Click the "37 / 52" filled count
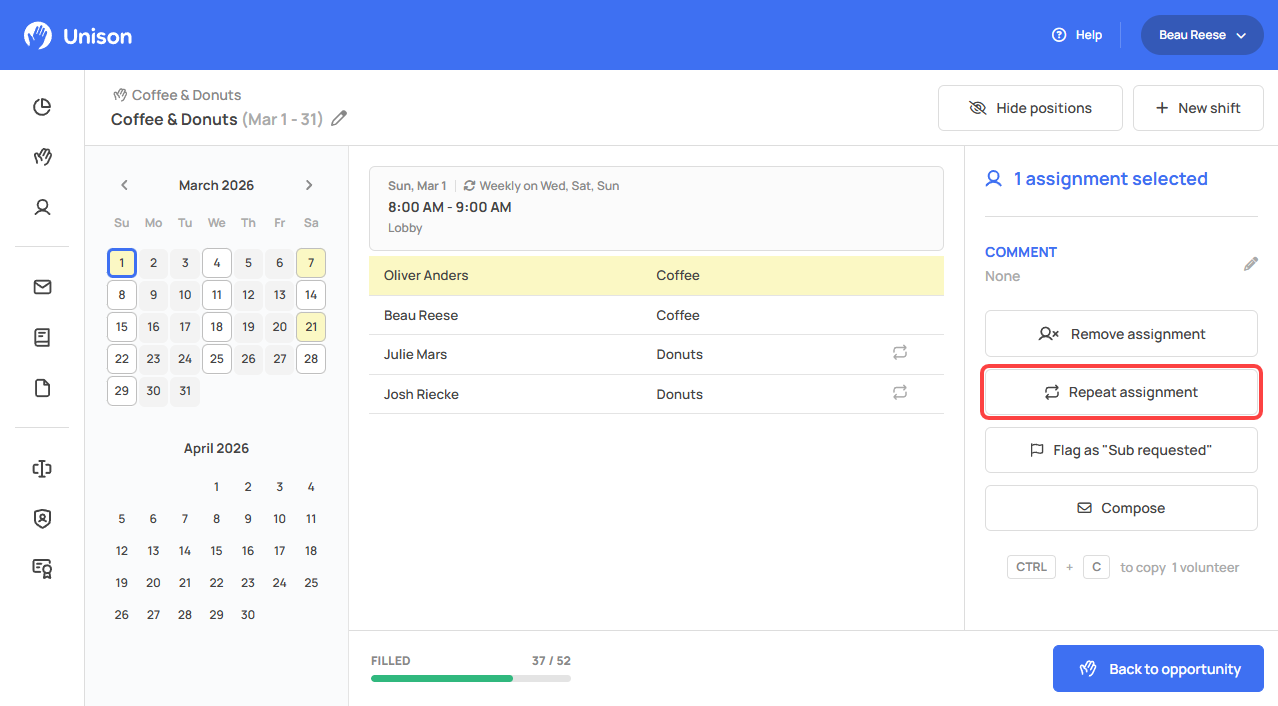1278x706 pixels. point(551,661)
